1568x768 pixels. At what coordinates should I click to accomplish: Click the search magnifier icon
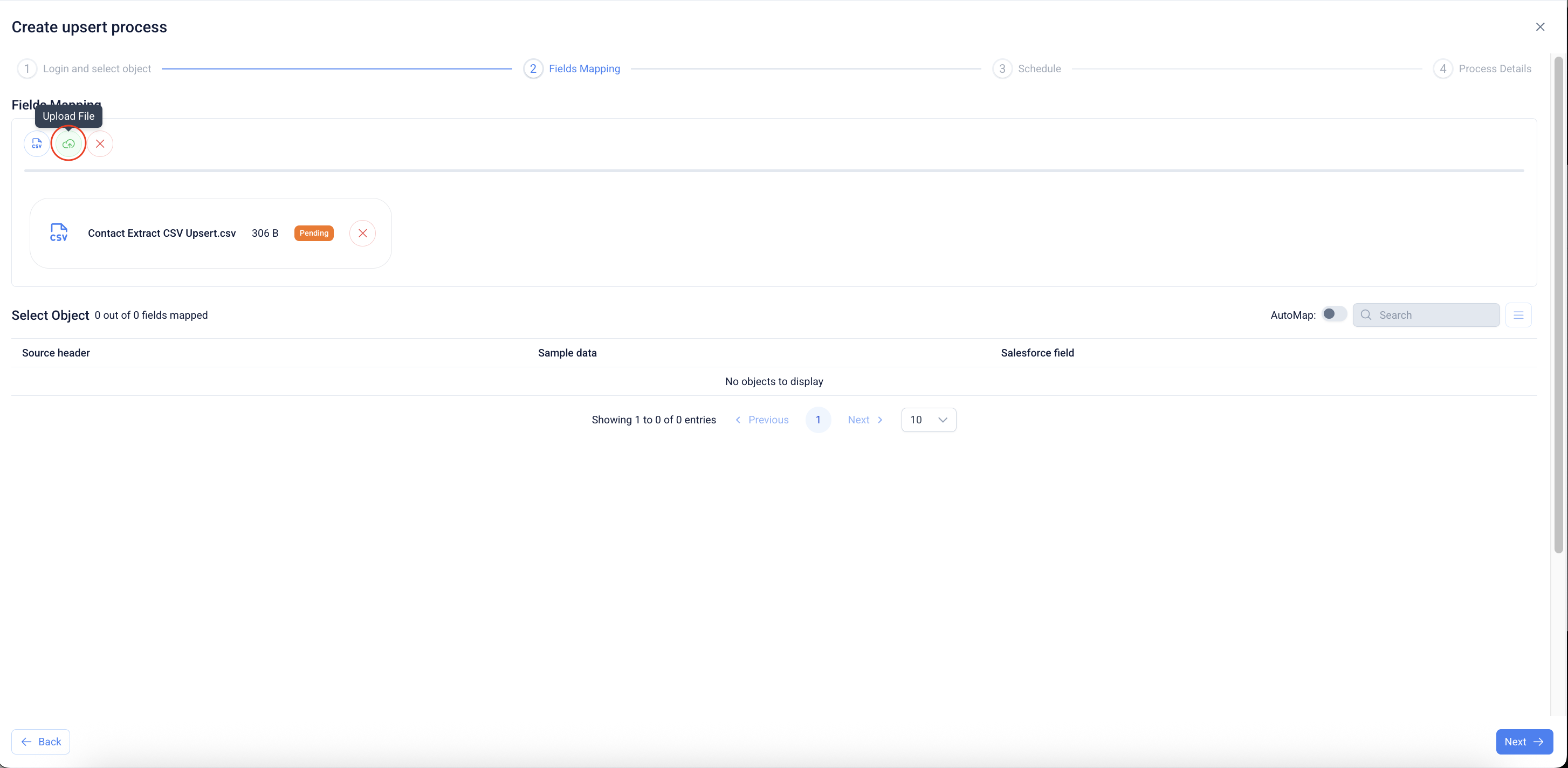(x=1366, y=315)
